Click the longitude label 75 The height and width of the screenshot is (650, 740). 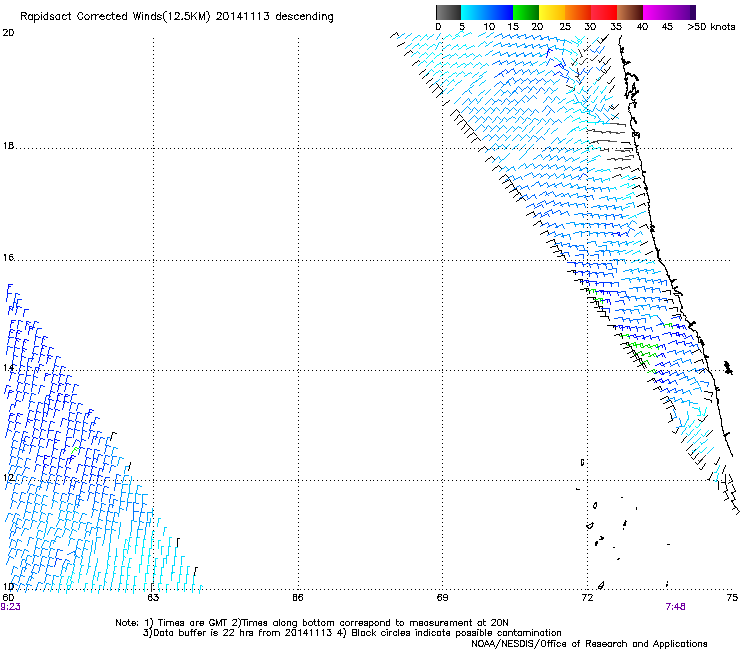pyautogui.click(x=732, y=598)
